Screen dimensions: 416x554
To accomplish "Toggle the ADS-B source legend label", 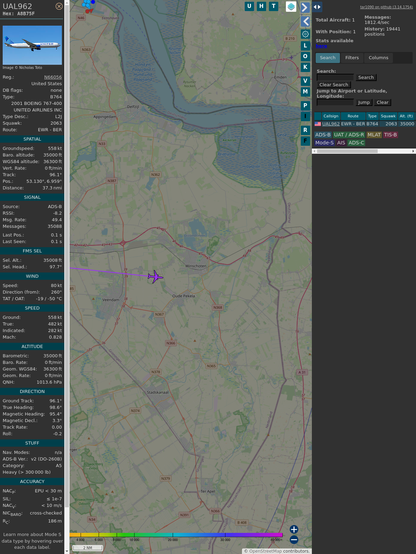I will [x=323, y=135].
